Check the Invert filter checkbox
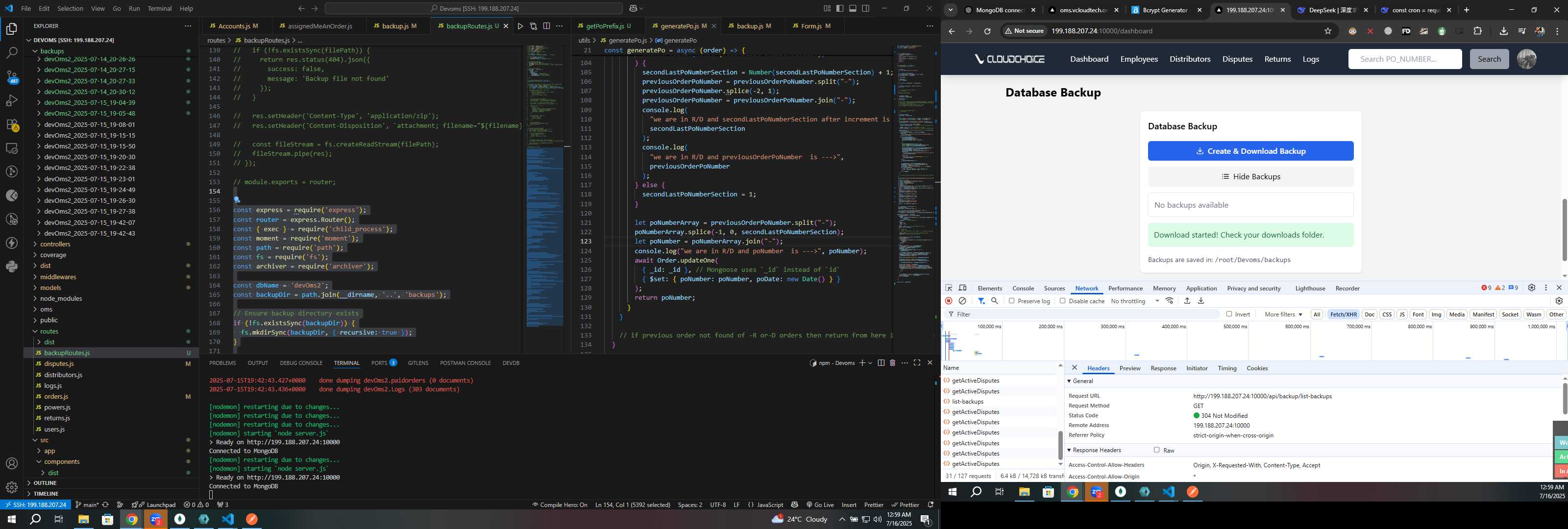The image size is (1568, 529). [x=1229, y=314]
